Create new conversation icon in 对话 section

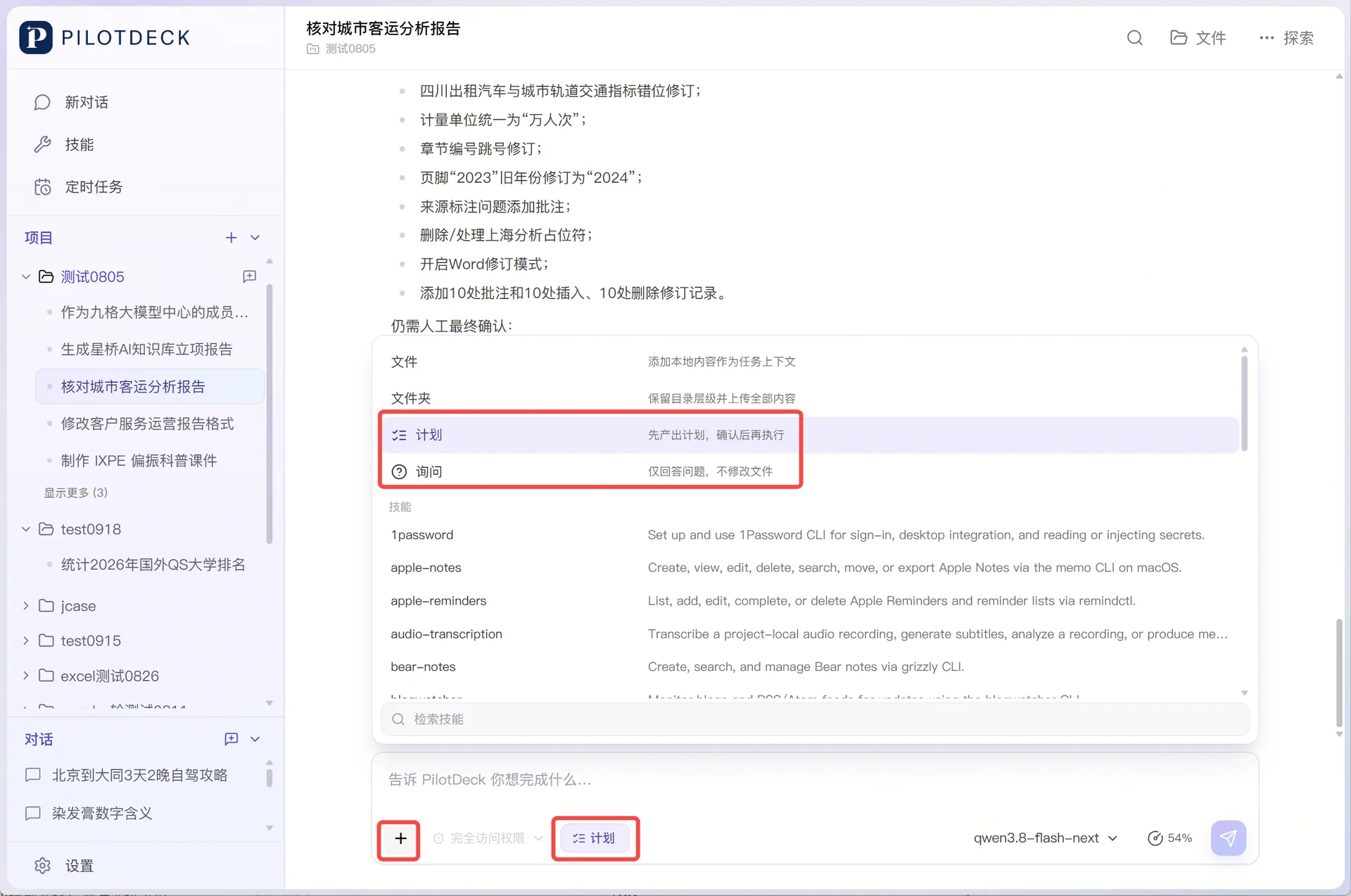coord(231,738)
